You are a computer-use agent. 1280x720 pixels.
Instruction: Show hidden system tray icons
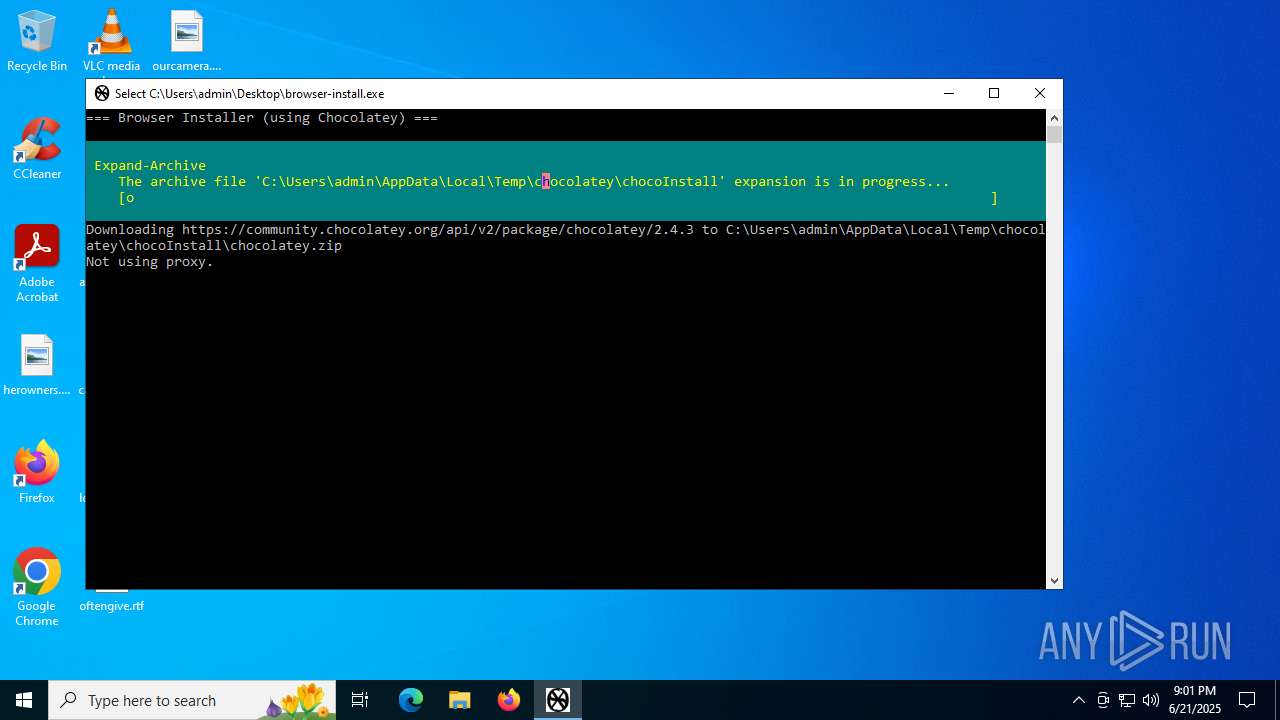click(x=1078, y=700)
